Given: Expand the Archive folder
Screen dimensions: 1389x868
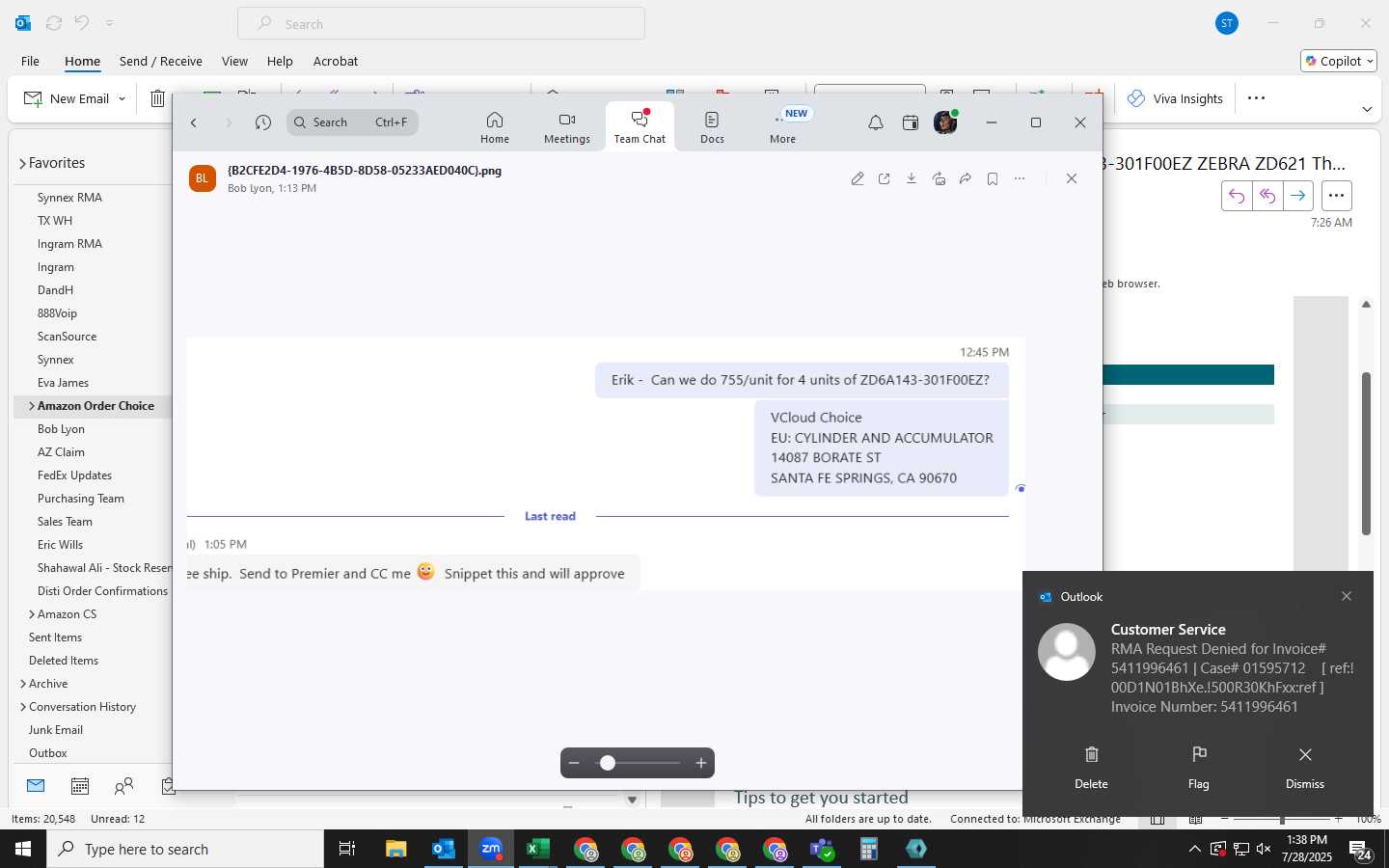Looking at the screenshot, I should coord(22,684).
